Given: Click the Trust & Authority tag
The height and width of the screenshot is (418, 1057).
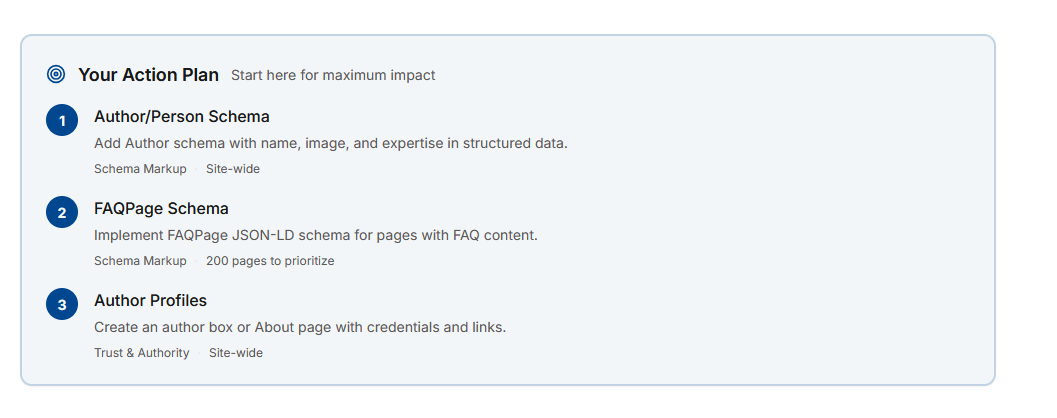Looking at the screenshot, I should 141,353.
